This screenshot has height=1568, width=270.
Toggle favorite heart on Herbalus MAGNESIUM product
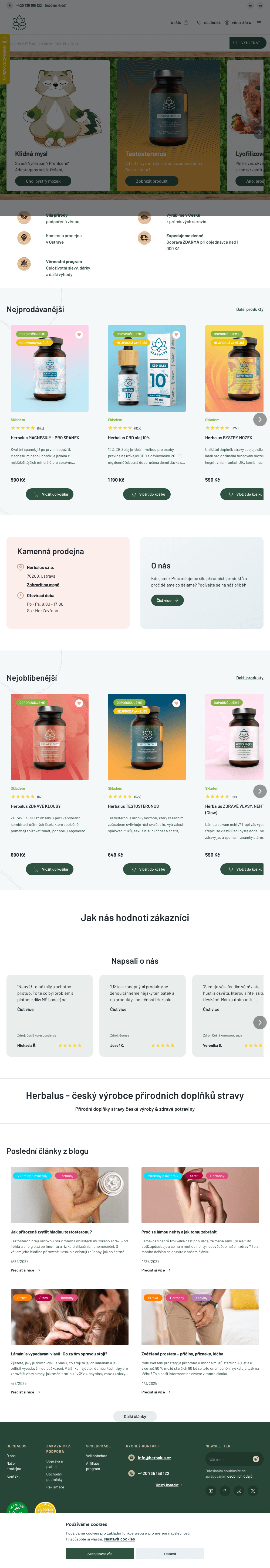[79, 334]
